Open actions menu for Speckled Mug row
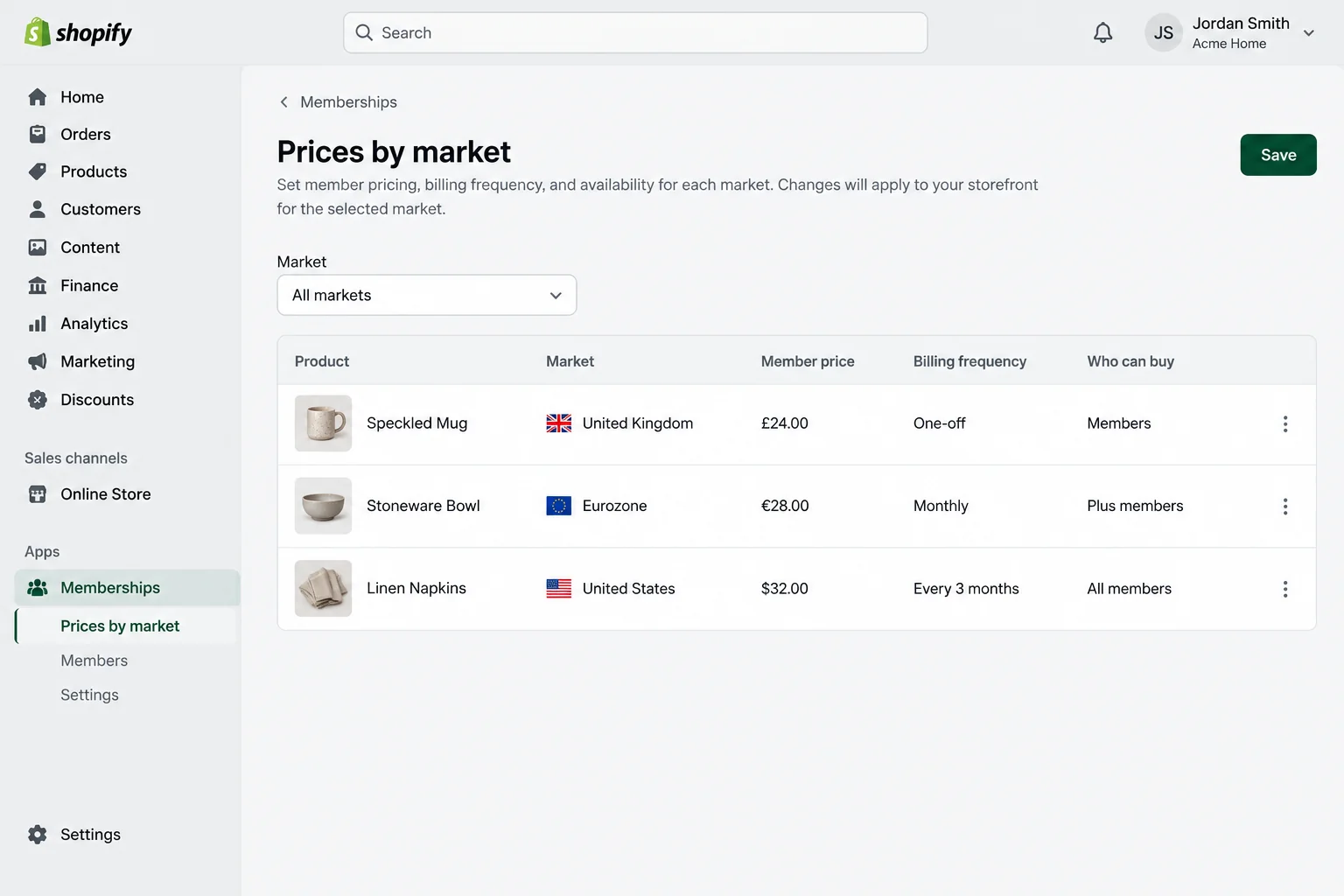Viewport: 1344px width, 896px height. click(x=1285, y=423)
